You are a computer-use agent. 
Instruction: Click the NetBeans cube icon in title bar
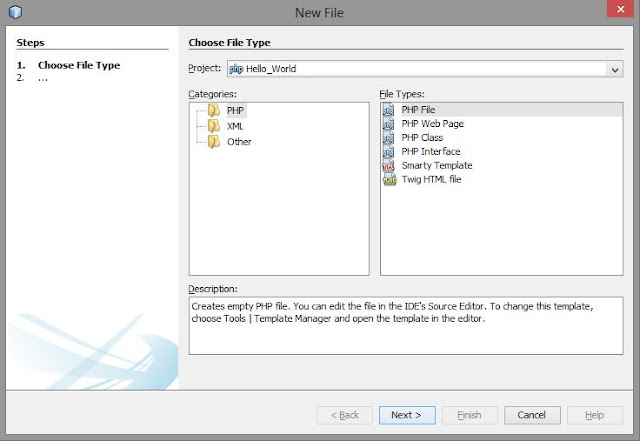(16, 12)
